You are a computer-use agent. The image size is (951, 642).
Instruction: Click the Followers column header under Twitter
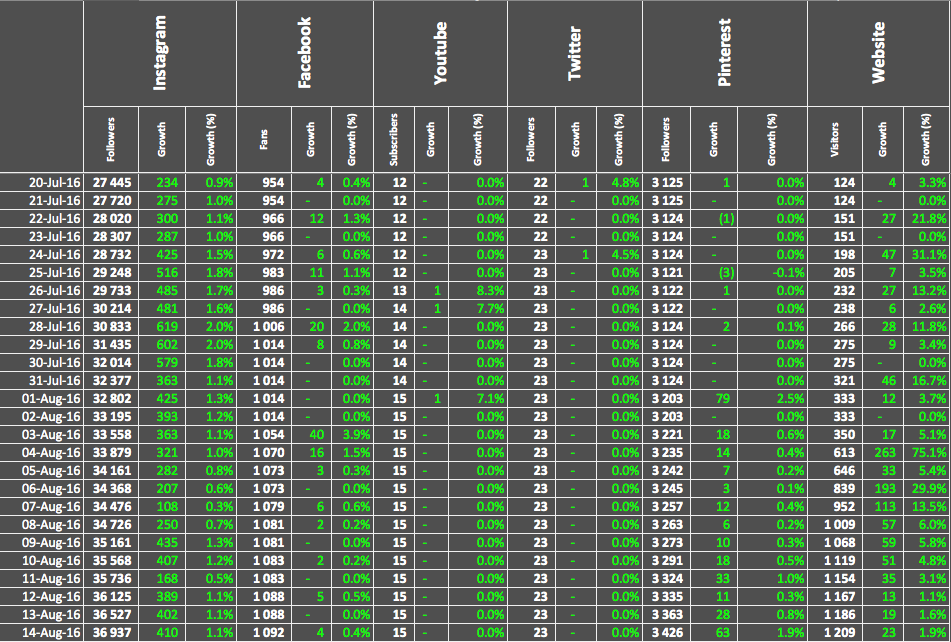tap(531, 139)
